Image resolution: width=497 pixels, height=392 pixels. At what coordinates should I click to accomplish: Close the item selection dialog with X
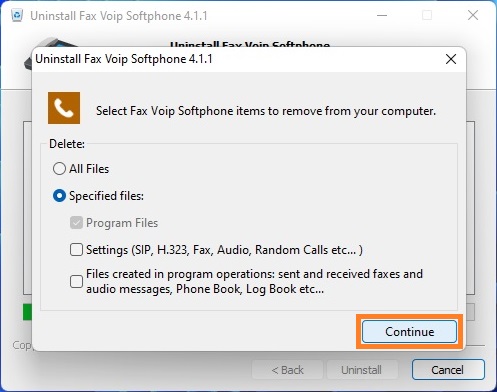tap(451, 59)
